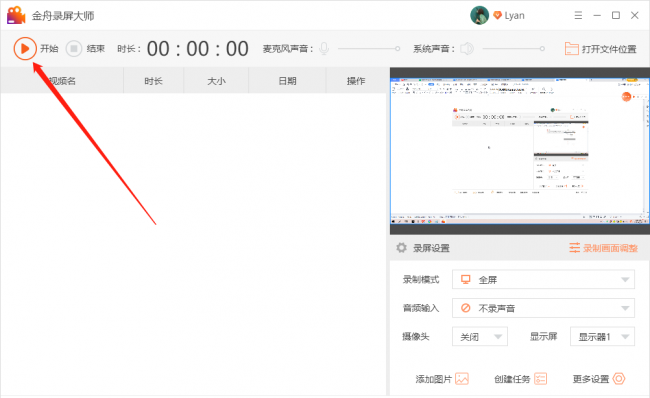Minimize the 金舟录屏大师 window

(x=597, y=15)
